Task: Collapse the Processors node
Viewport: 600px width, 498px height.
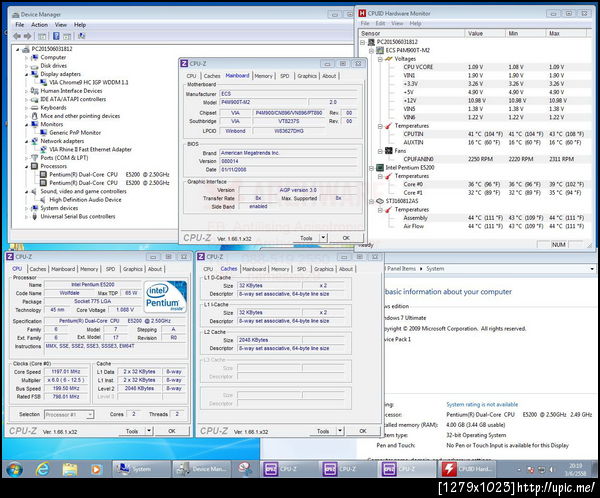Action: coord(26,167)
